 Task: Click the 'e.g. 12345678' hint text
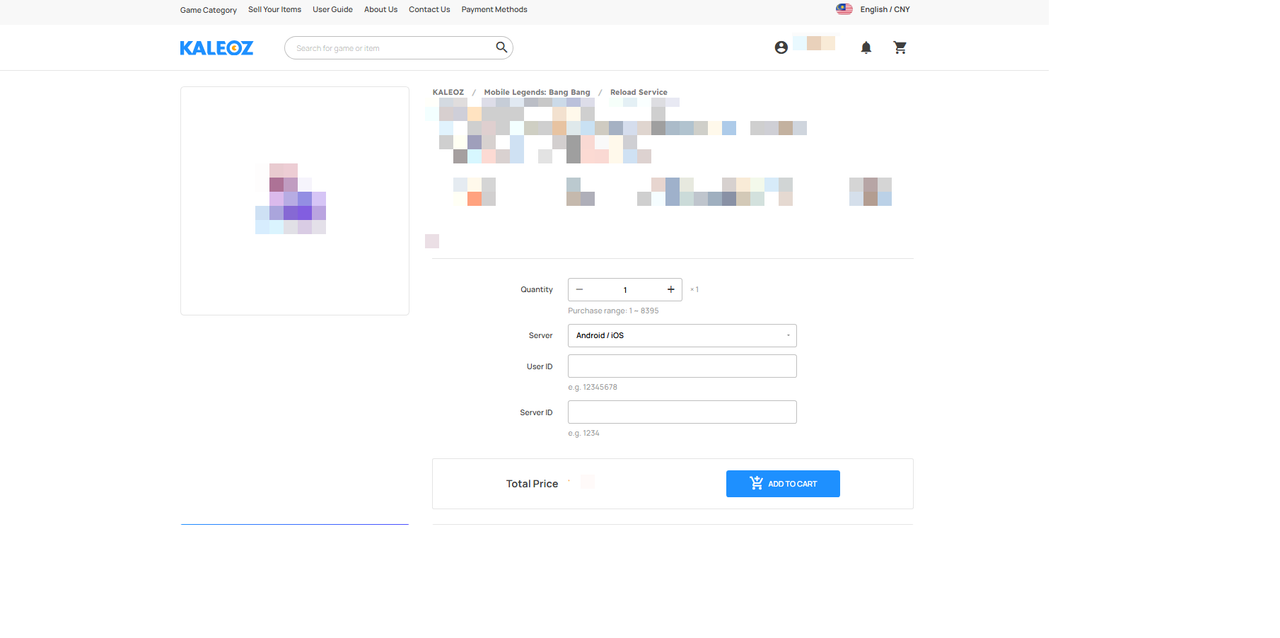coord(592,387)
